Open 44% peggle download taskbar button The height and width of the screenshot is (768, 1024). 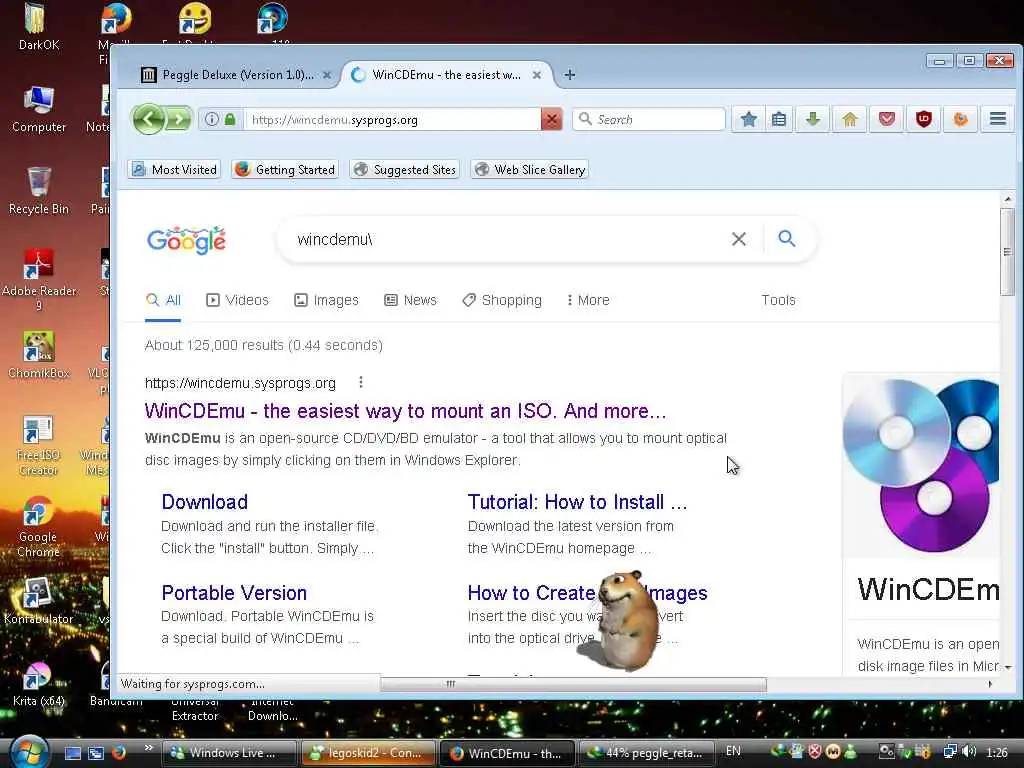[646, 753]
